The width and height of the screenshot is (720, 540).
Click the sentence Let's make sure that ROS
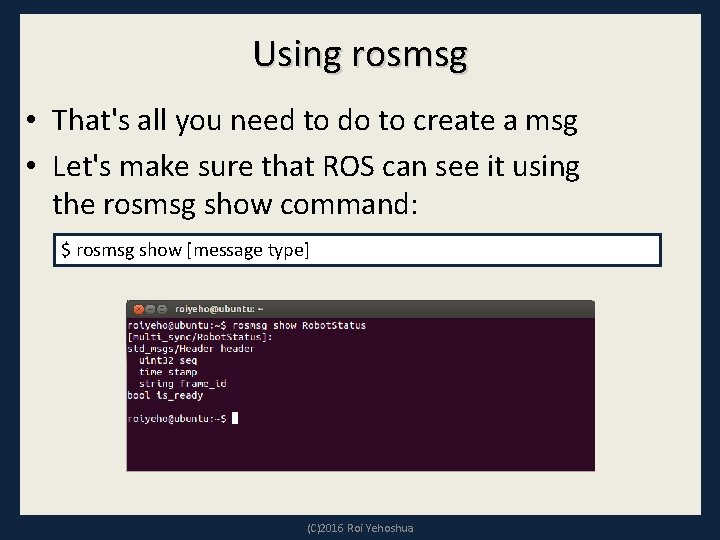click(x=213, y=166)
